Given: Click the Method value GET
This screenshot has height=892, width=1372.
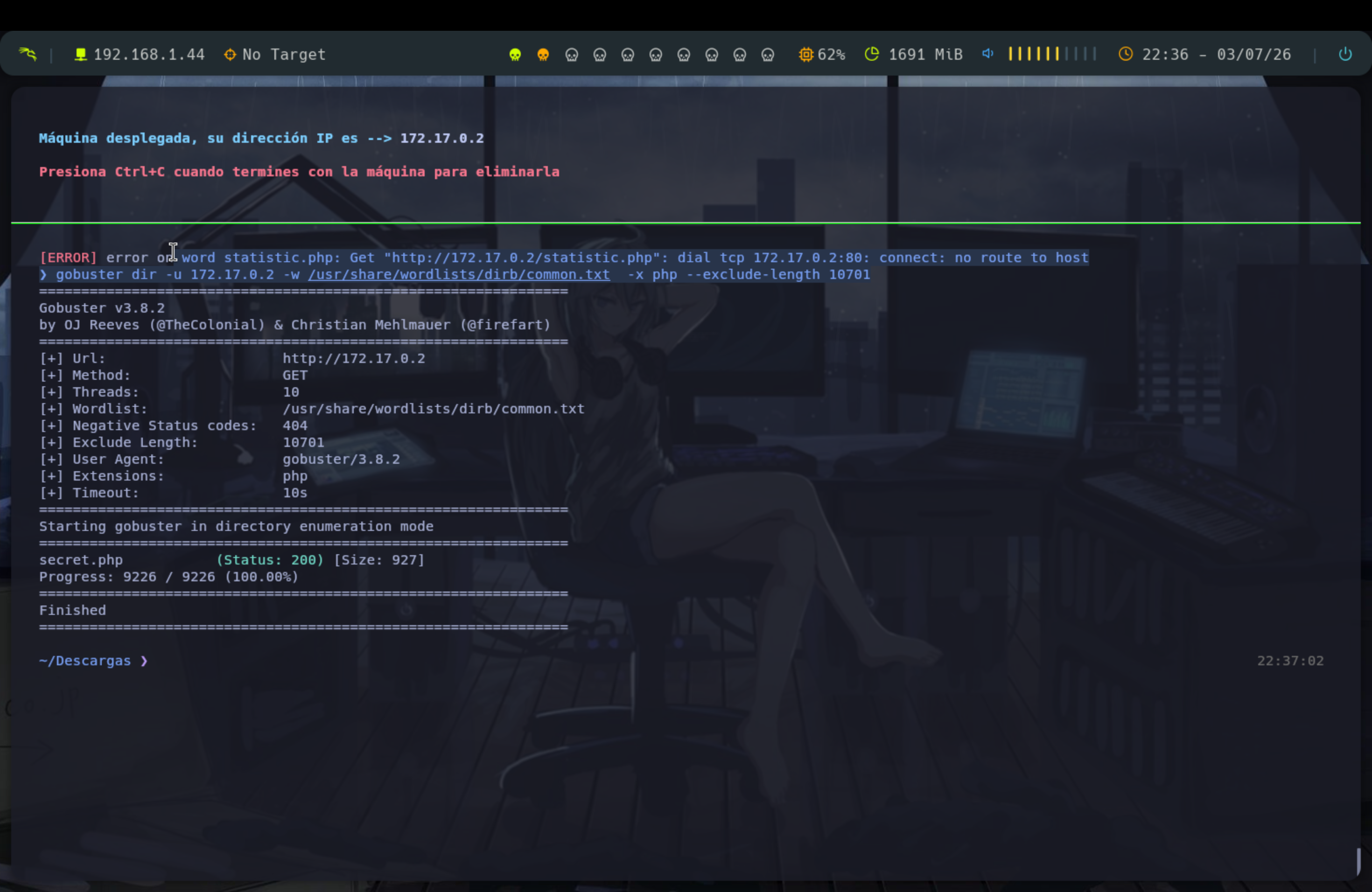Looking at the screenshot, I should (294, 375).
